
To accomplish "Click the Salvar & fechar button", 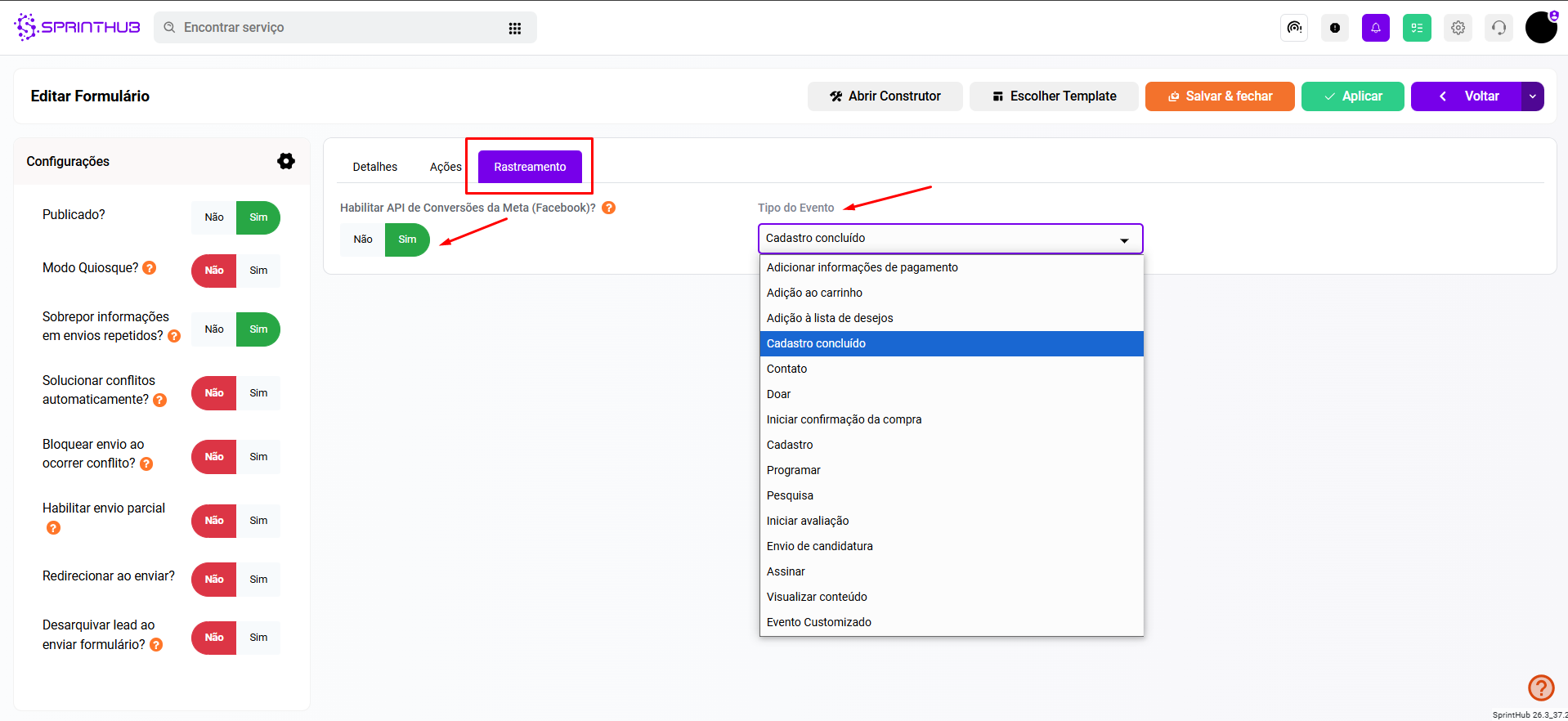I will [1219, 96].
